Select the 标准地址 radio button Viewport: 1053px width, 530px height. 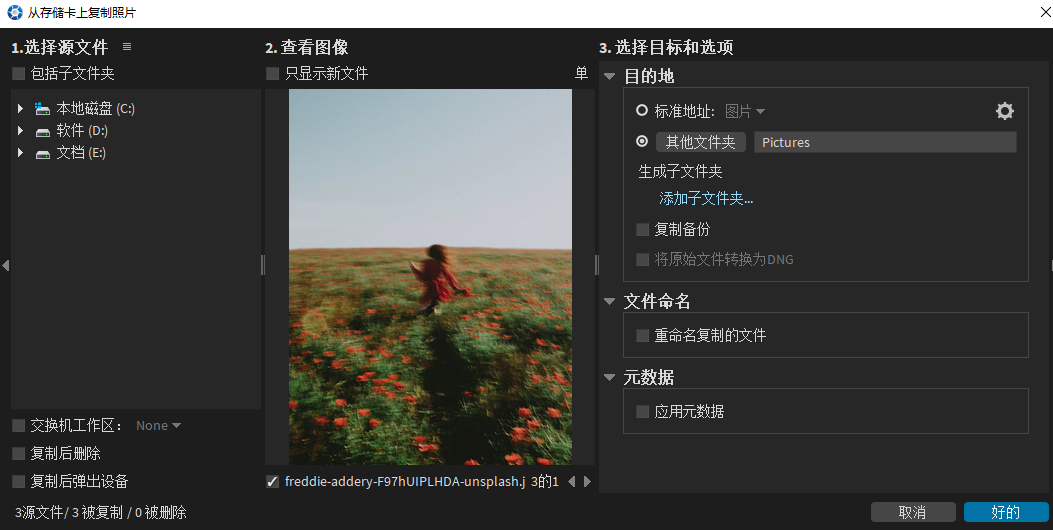(642, 111)
